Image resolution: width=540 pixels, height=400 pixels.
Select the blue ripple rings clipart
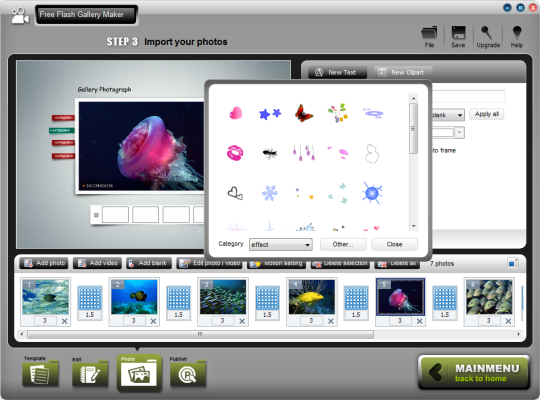pos(373,113)
